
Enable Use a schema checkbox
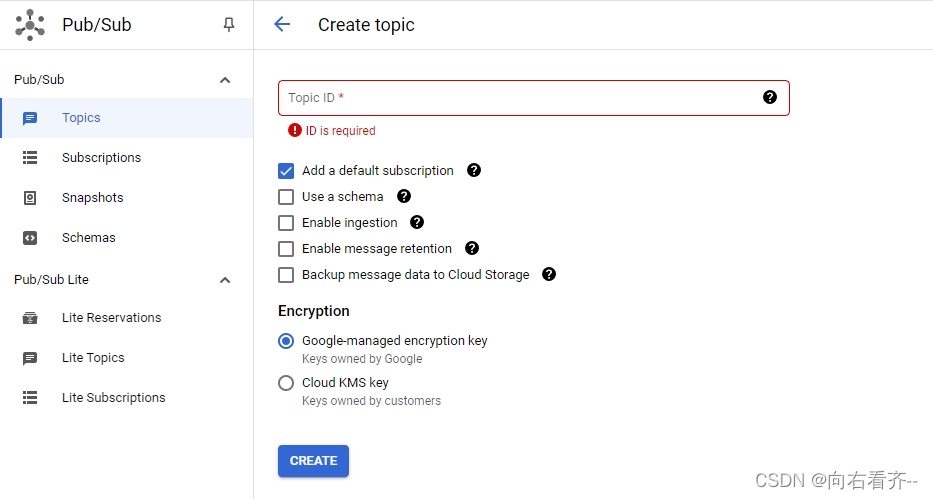[x=286, y=197]
